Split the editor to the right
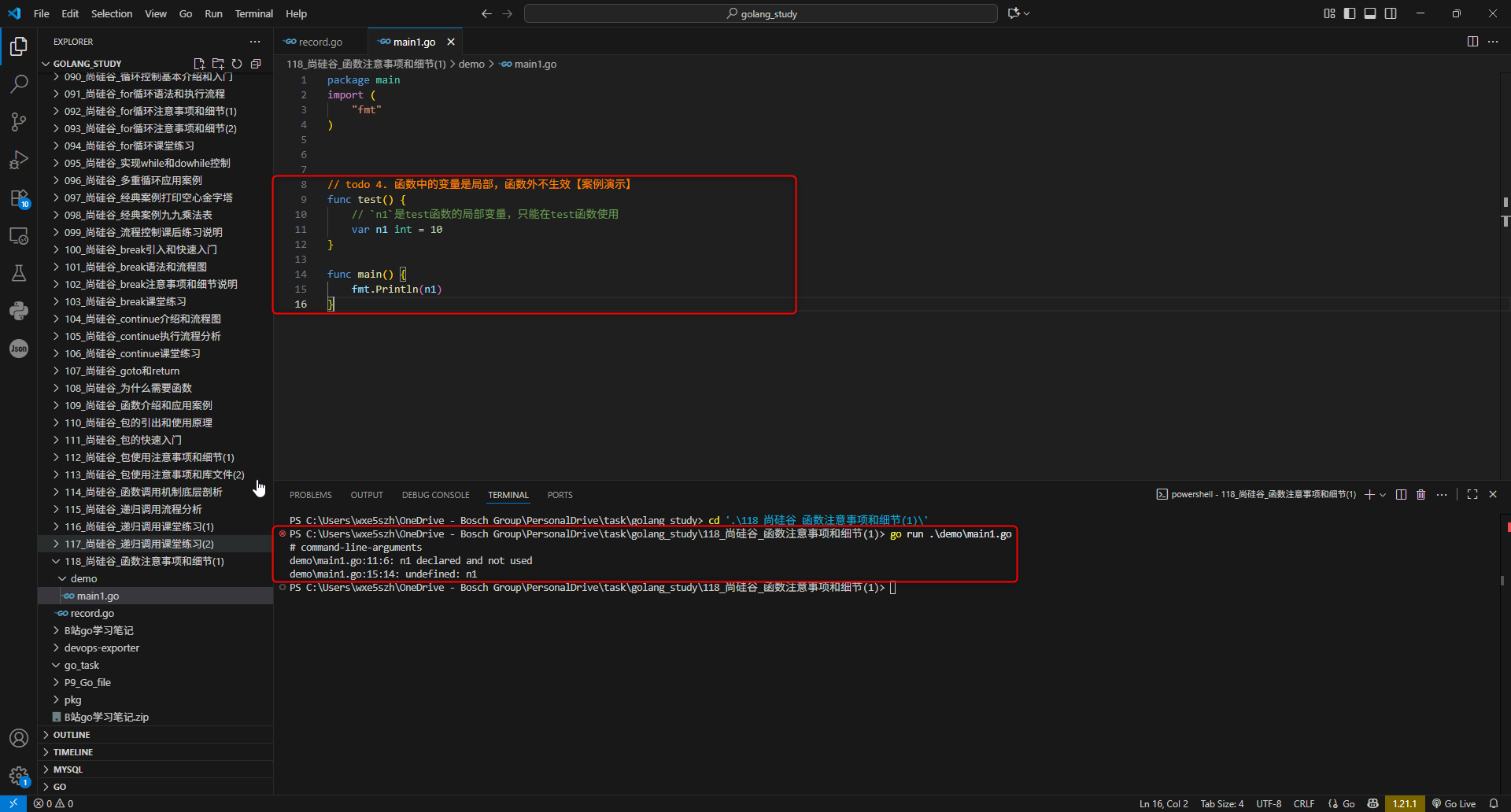This screenshot has width=1511, height=812. point(1472,42)
